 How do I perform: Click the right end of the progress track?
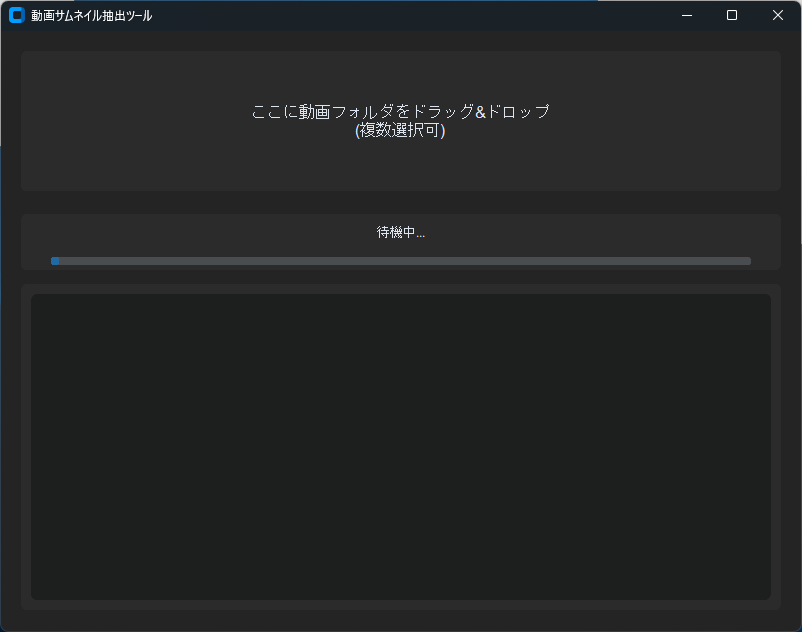[x=745, y=261]
